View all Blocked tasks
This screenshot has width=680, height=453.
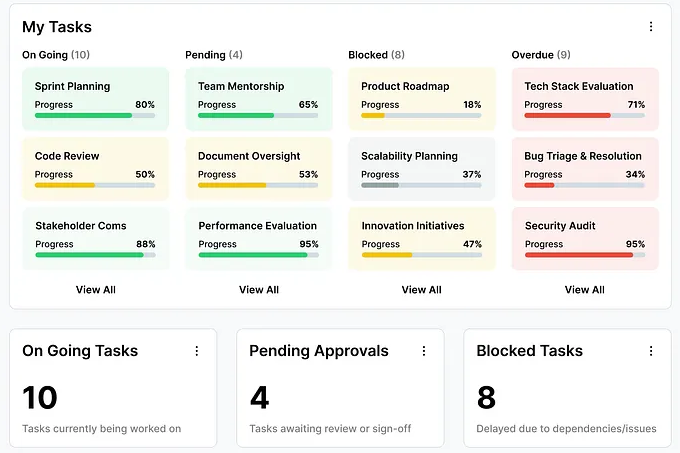tap(421, 290)
